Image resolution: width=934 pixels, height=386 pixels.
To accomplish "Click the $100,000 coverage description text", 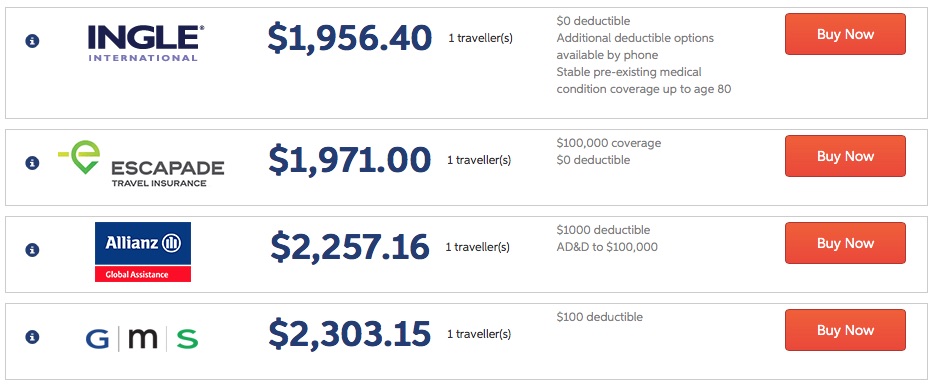I will coord(609,143).
